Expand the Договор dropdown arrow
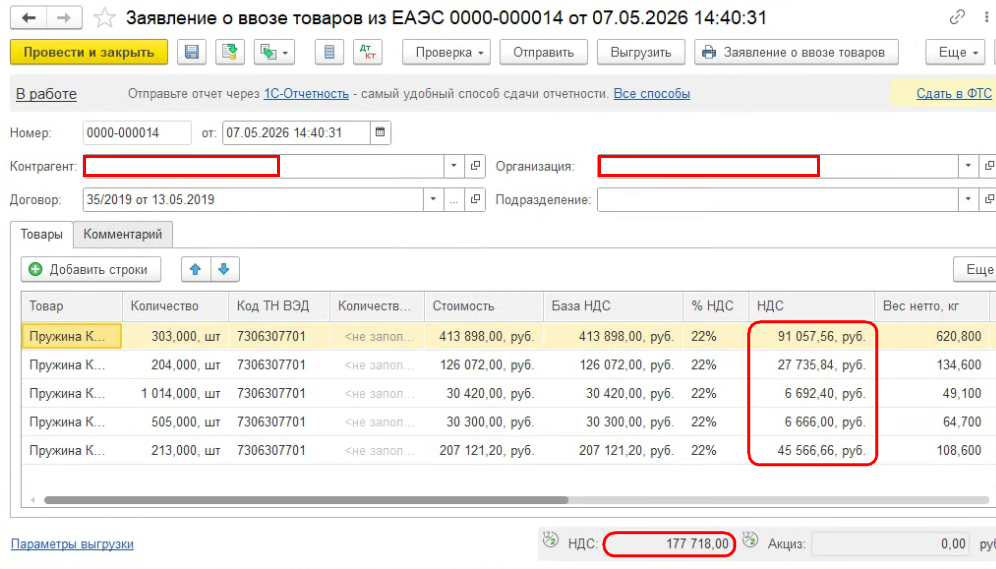Screen dimensions: 996x569 coord(433,199)
